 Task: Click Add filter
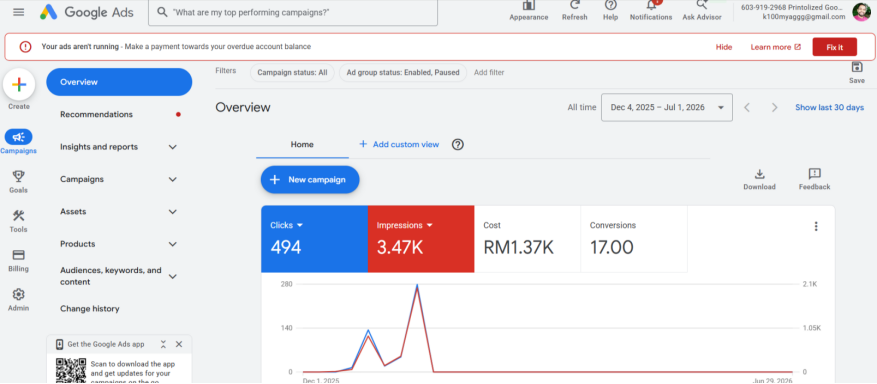[x=489, y=73]
